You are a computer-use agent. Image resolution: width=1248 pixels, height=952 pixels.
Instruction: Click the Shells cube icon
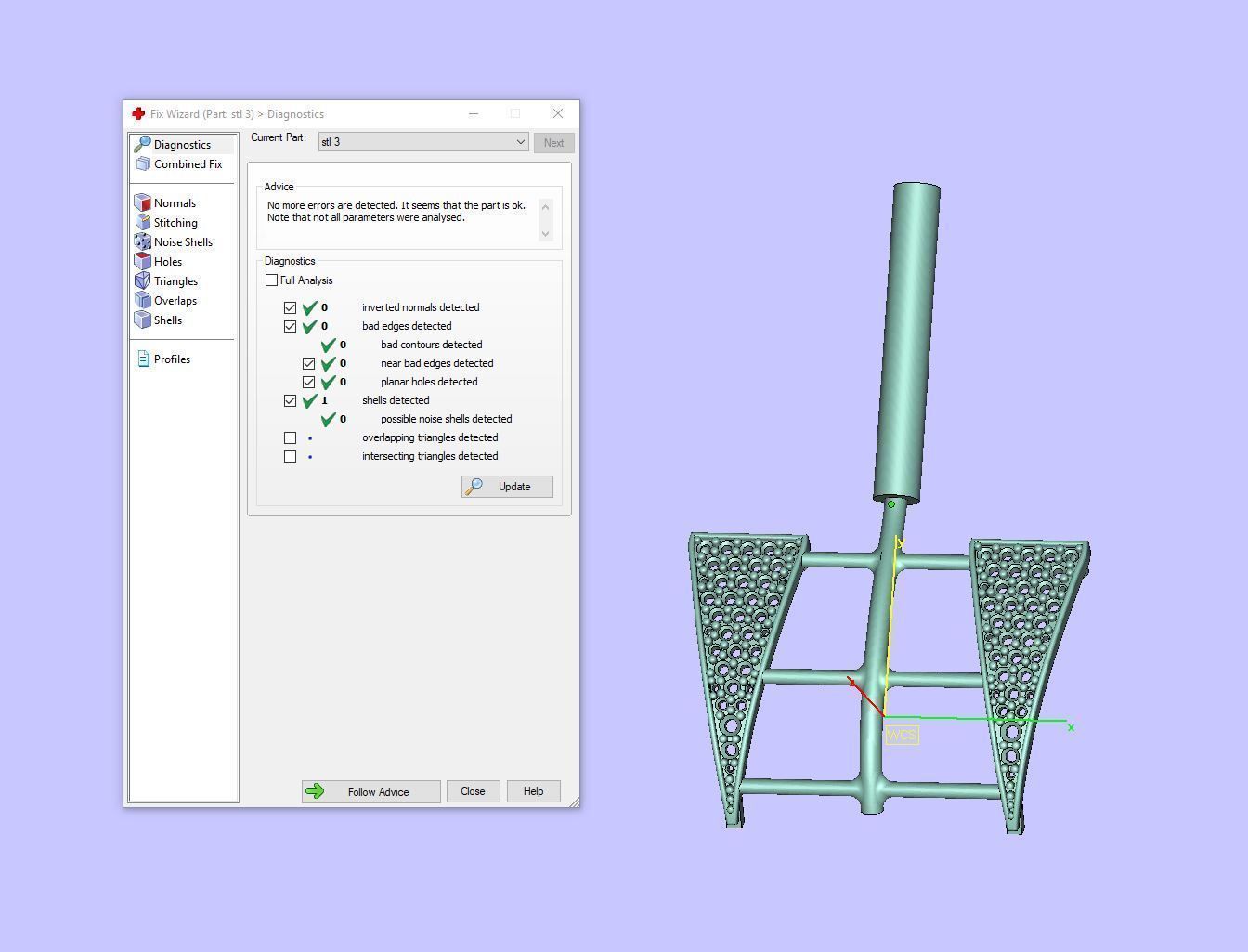[143, 320]
